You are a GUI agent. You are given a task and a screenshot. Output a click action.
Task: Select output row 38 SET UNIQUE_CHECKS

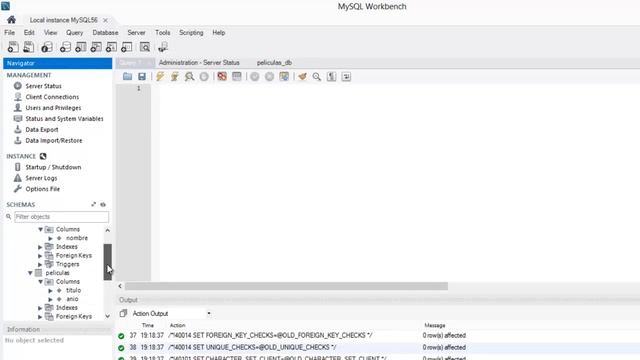tap(378, 347)
